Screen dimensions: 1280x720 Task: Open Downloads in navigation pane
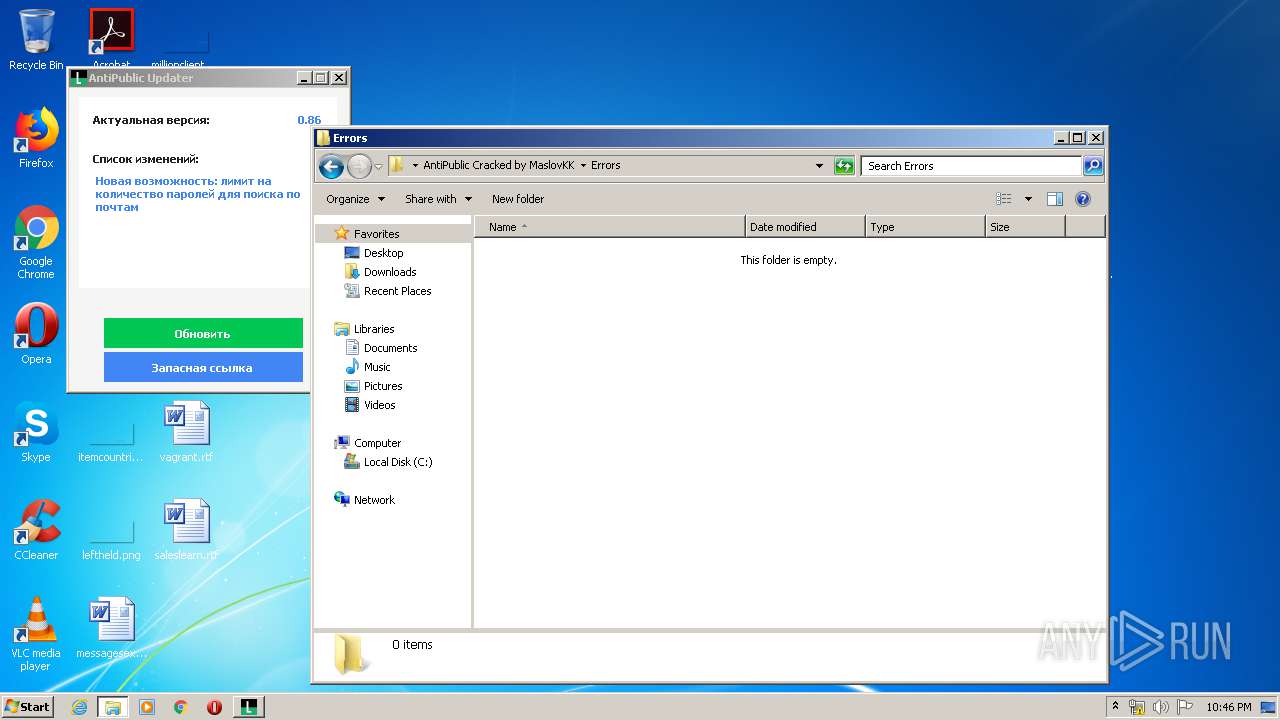tap(389, 272)
